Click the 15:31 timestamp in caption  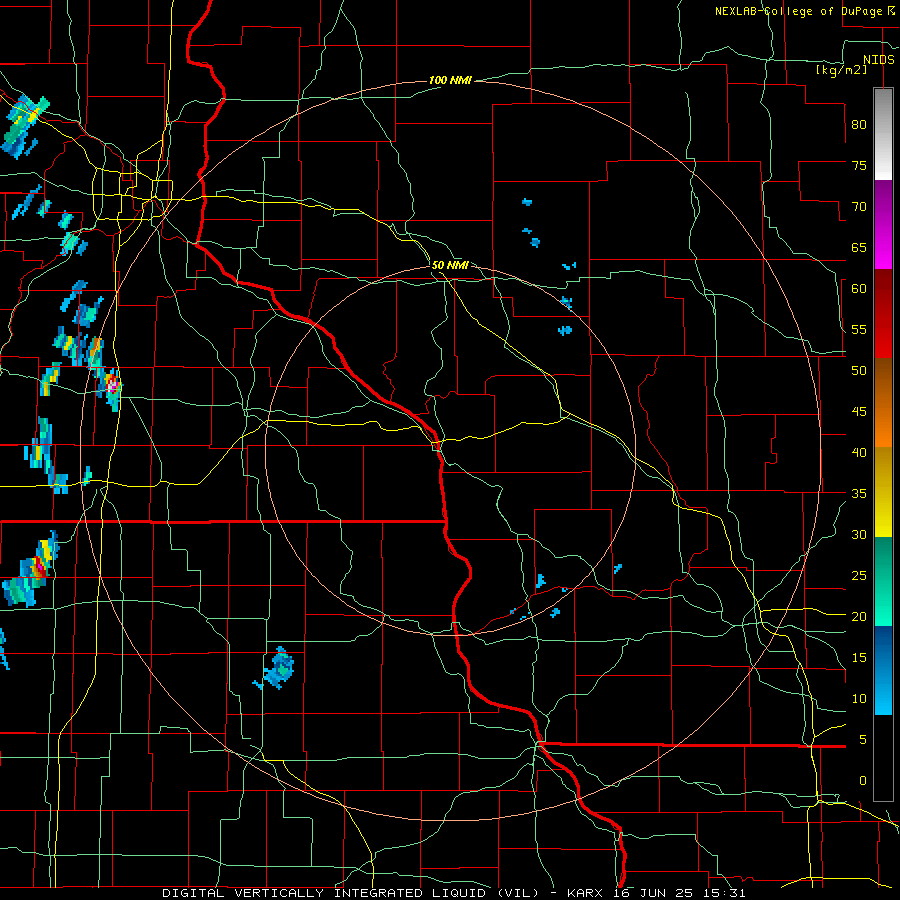pos(724,893)
